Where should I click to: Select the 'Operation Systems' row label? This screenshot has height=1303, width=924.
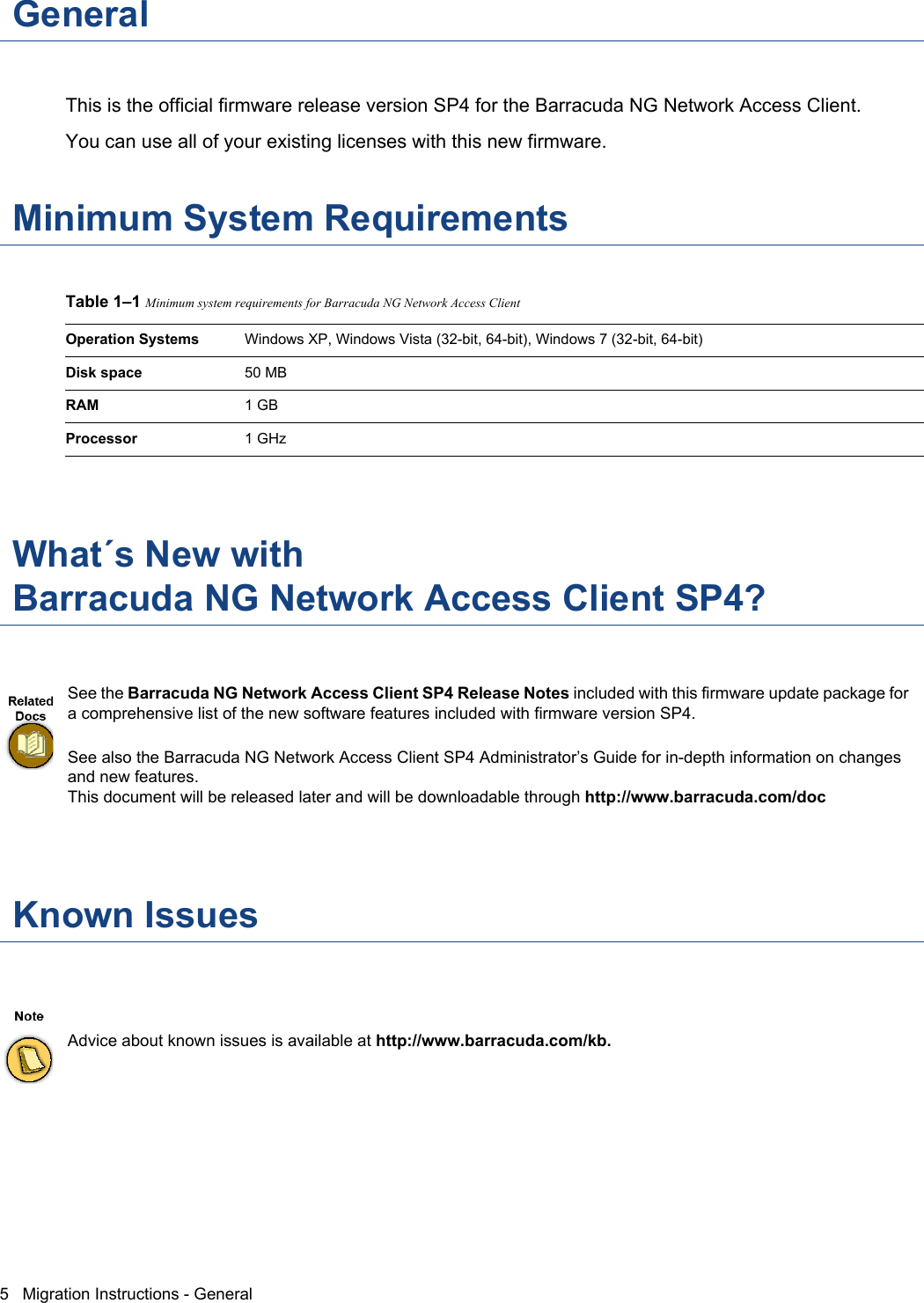[132, 340]
